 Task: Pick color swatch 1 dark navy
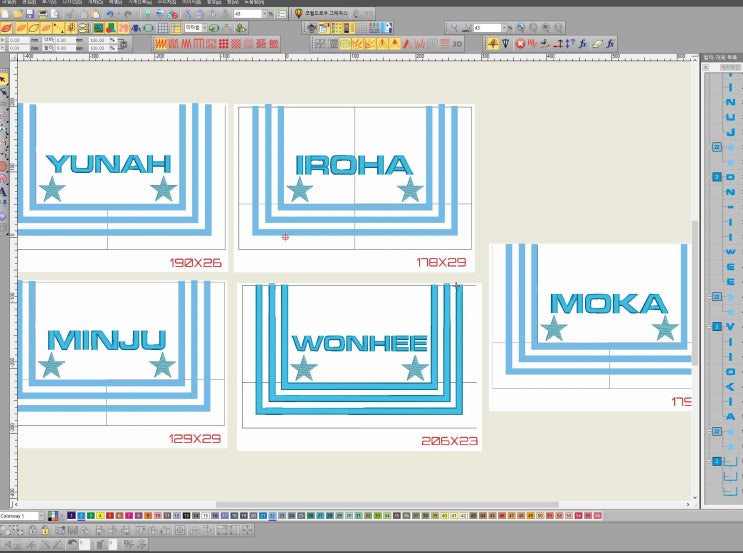click(x=72, y=516)
